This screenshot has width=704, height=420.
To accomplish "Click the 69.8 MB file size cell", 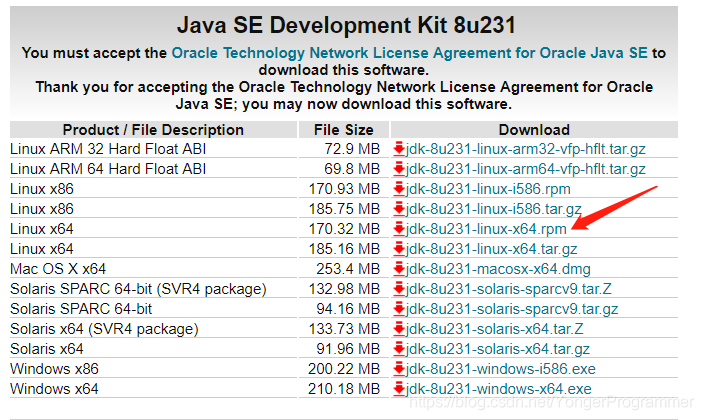I will coord(352,169).
